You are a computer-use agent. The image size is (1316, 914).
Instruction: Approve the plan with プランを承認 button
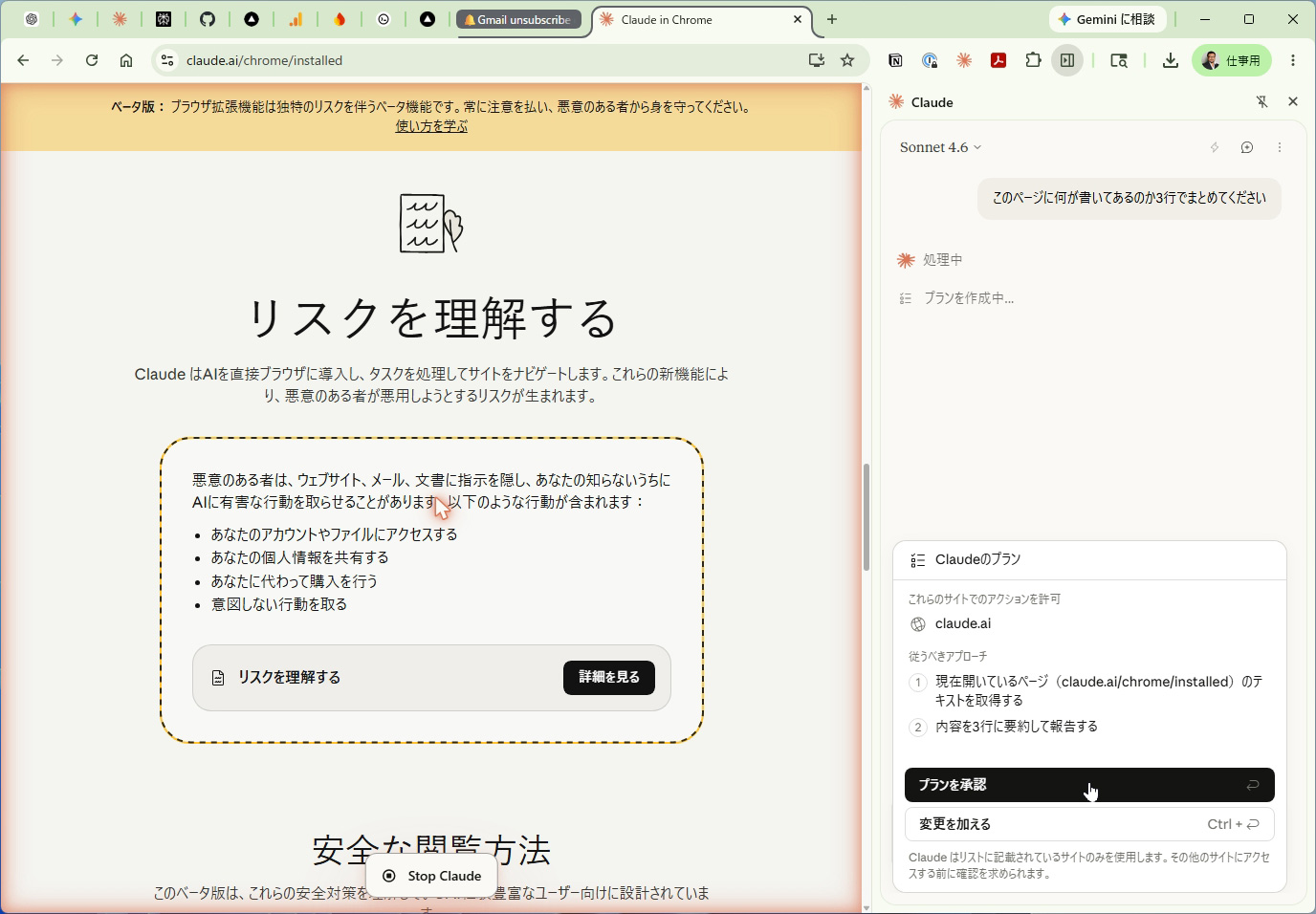1089,785
